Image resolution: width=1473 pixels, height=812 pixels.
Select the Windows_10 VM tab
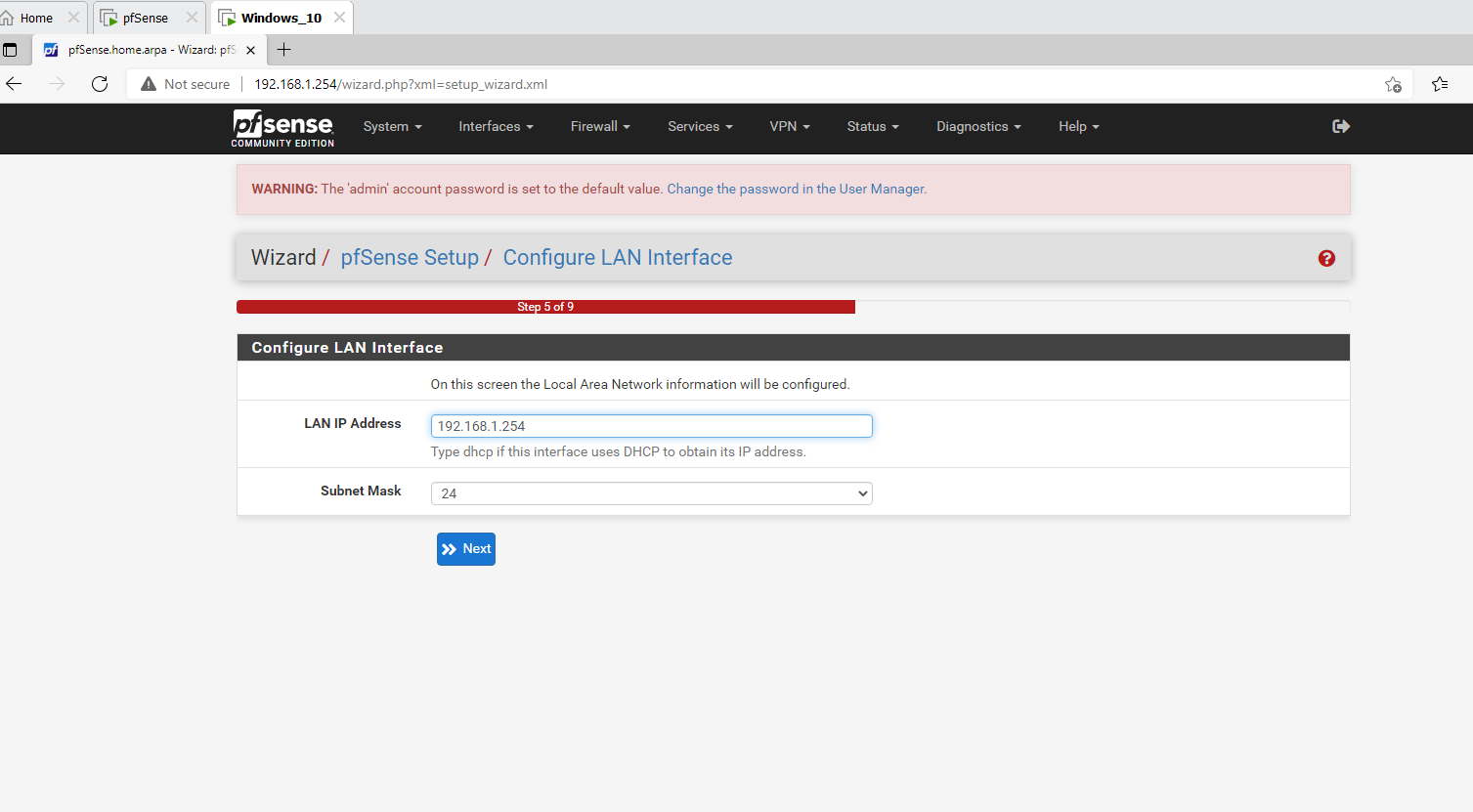(281, 18)
